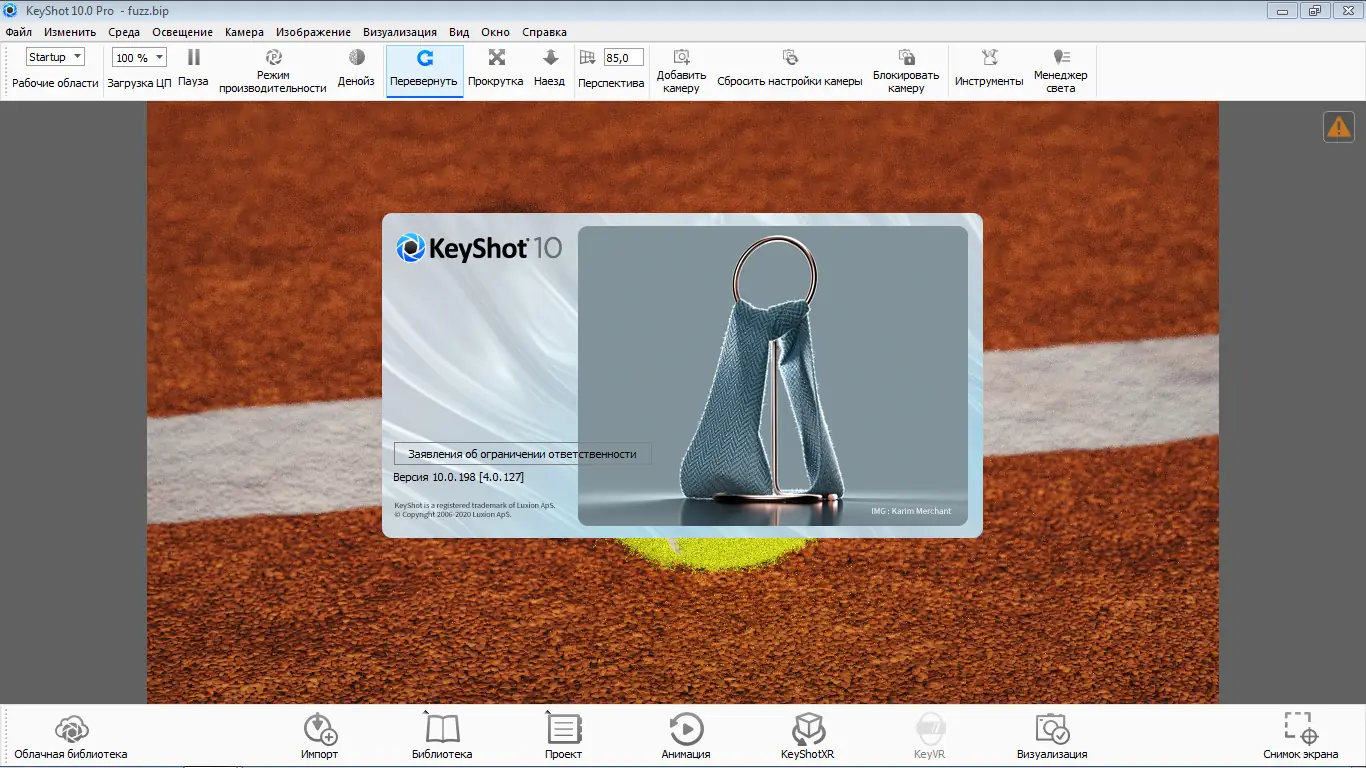1366x768 pixels.
Task: Open the Окно menu
Action: click(x=495, y=32)
